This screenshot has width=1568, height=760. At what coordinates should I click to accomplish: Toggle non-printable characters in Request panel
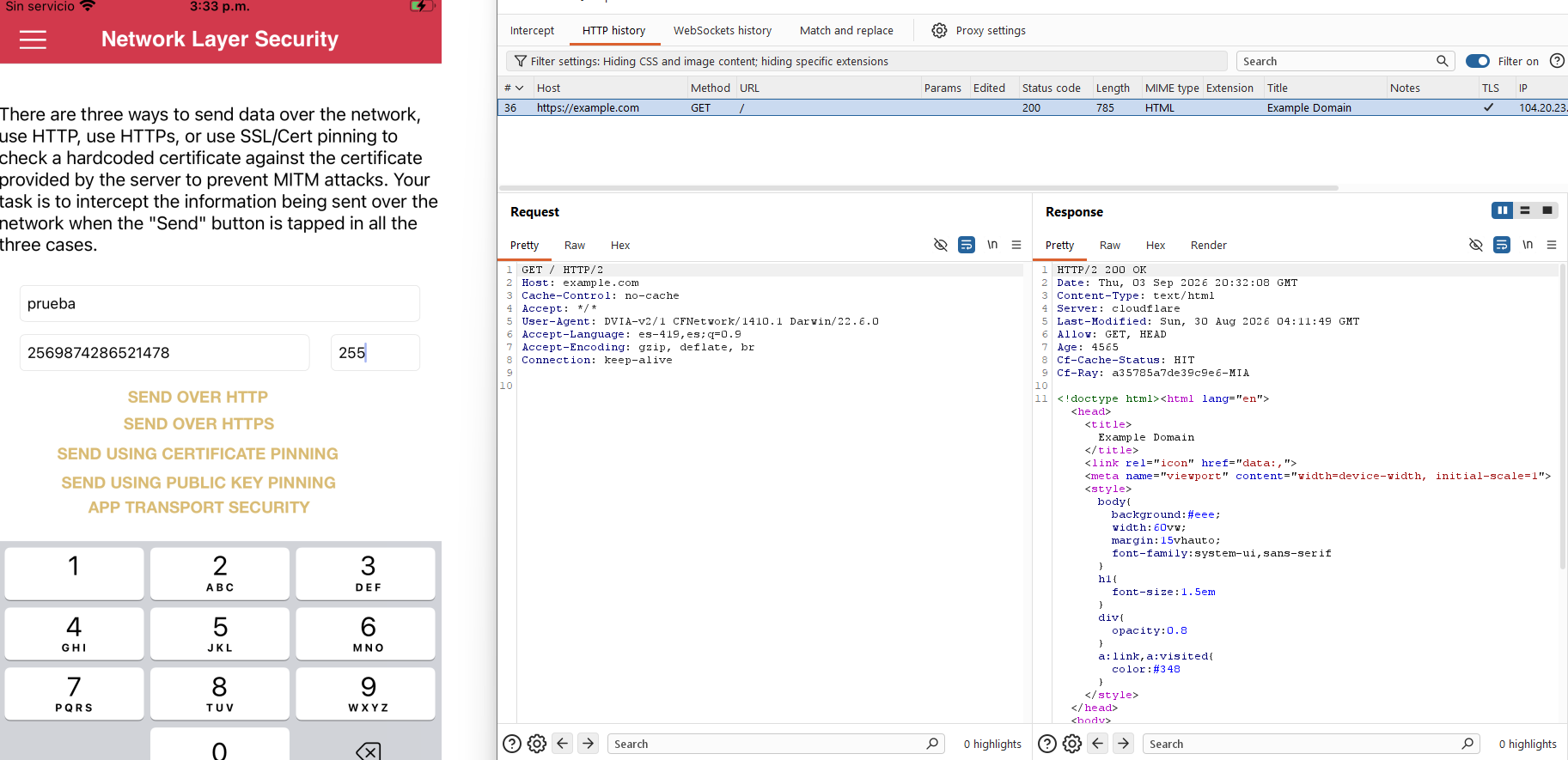pyautogui.click(x=941, y=245)
